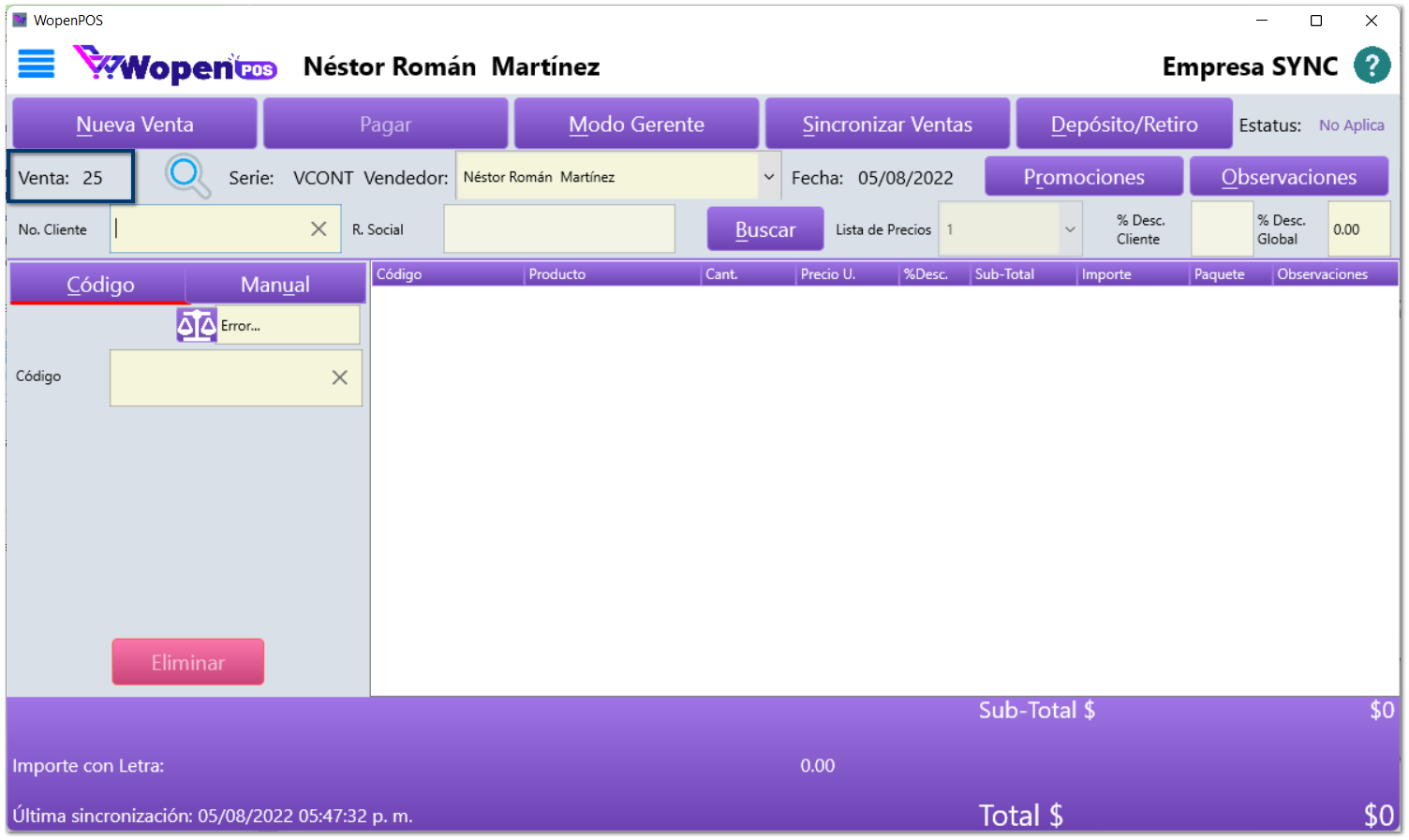The height and width of the screenshot is (840, 1409).
Task: Open help via the question mark icon
Action: click(x=1372, y=66)
